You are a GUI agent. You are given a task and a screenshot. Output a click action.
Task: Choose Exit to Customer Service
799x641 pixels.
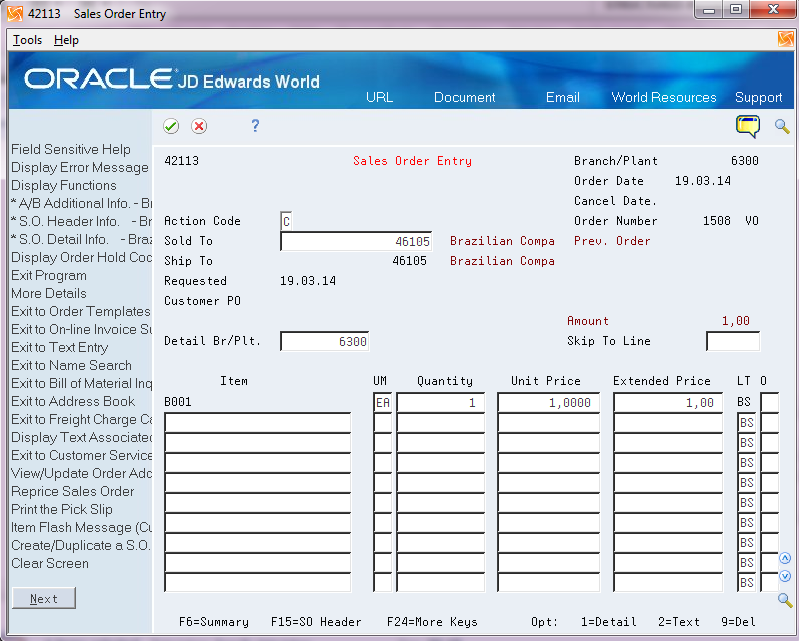click(x=81, y=456)
